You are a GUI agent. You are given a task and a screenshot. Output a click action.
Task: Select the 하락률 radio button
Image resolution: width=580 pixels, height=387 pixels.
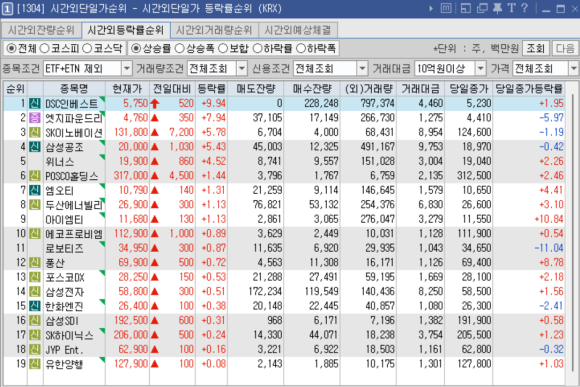point(257,48)
